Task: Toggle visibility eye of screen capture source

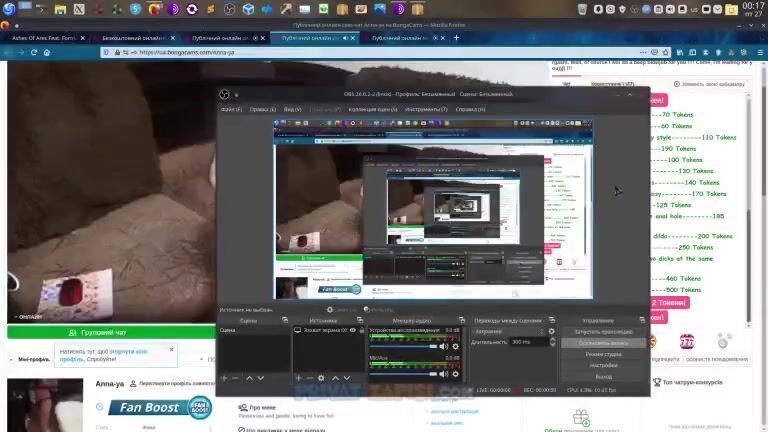Action: [352, 330]
